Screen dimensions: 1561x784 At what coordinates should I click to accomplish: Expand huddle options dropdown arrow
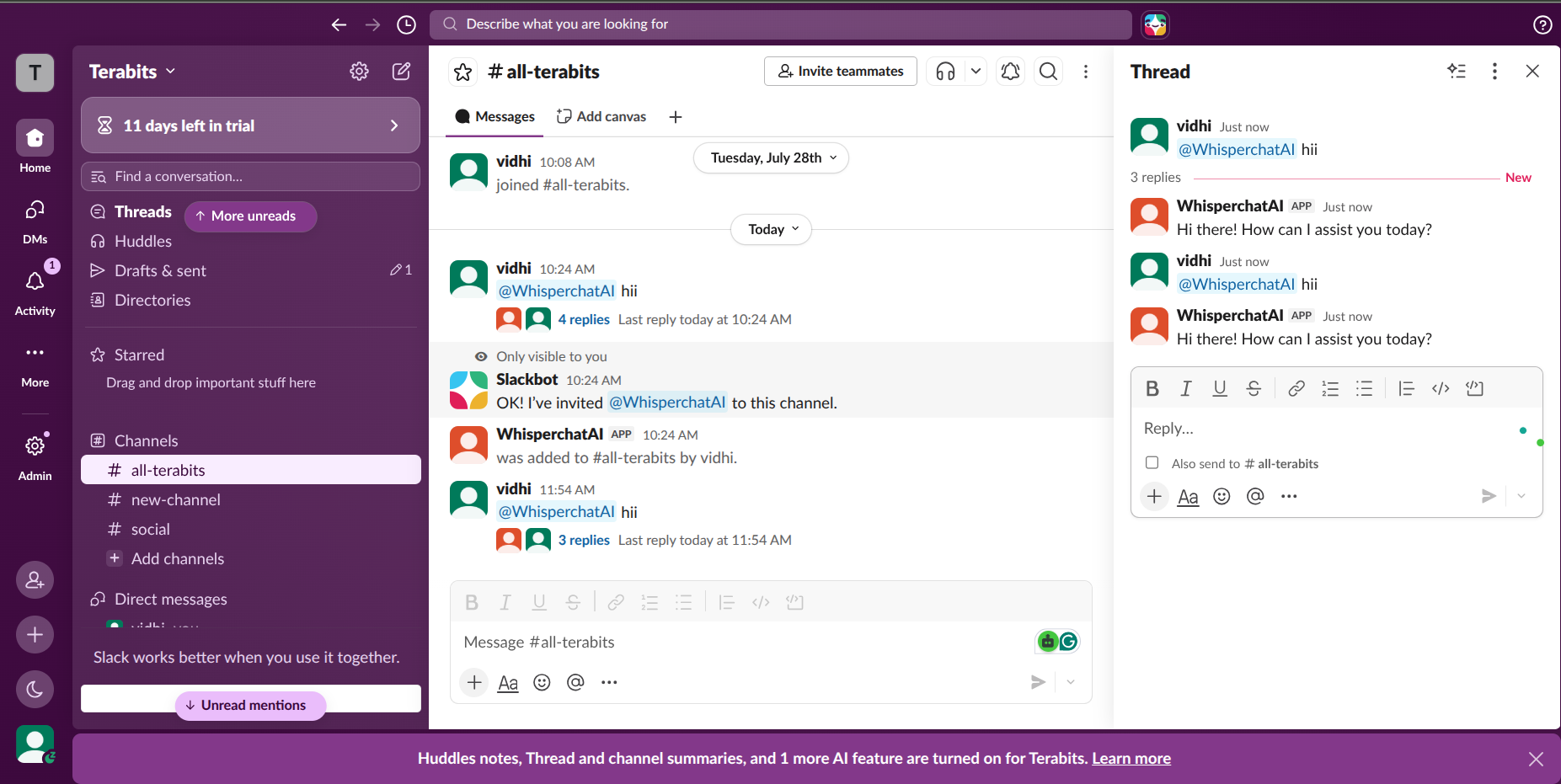pyautogui.click(x=976, y=72)
